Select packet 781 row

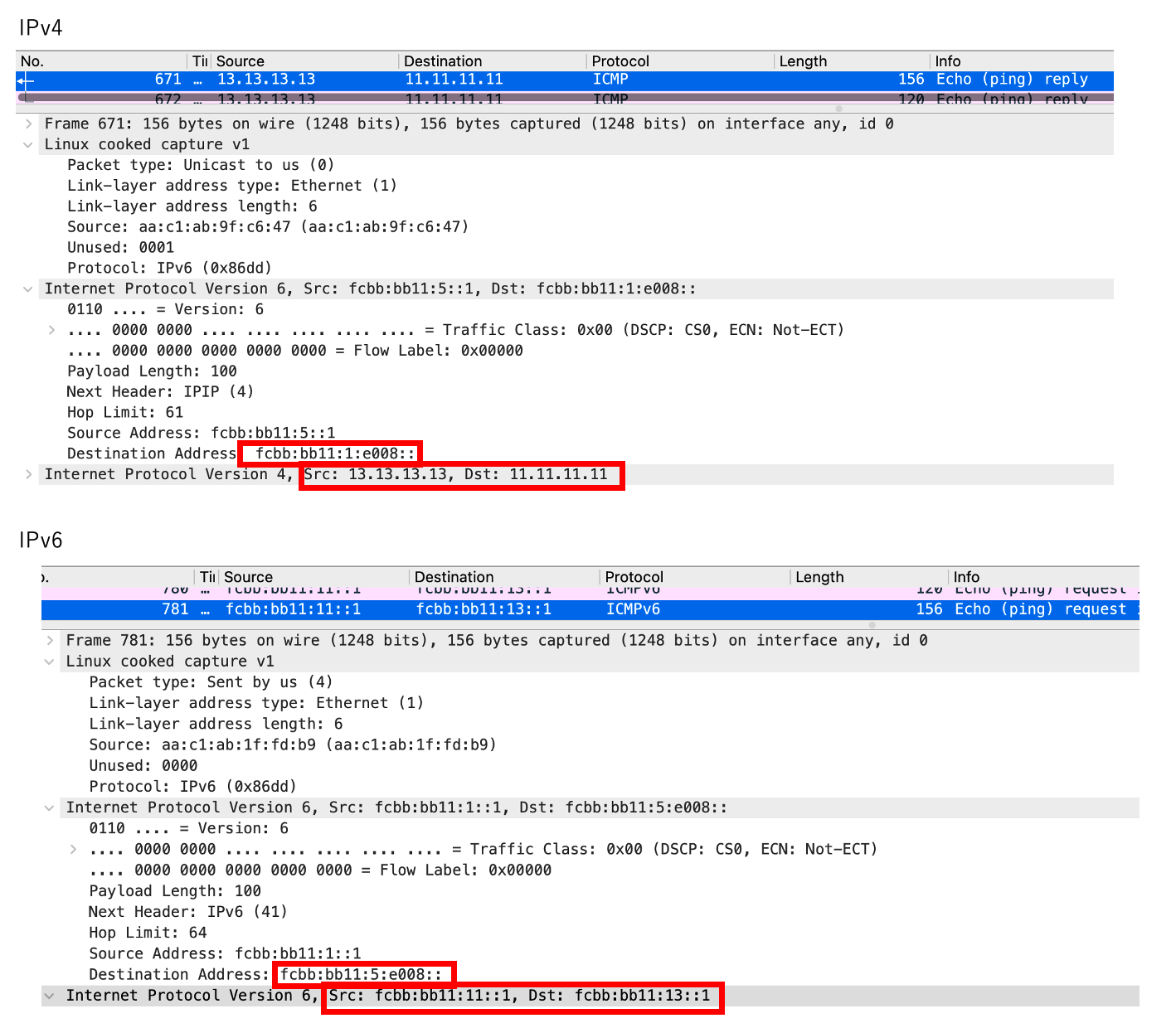pos(590,609)
